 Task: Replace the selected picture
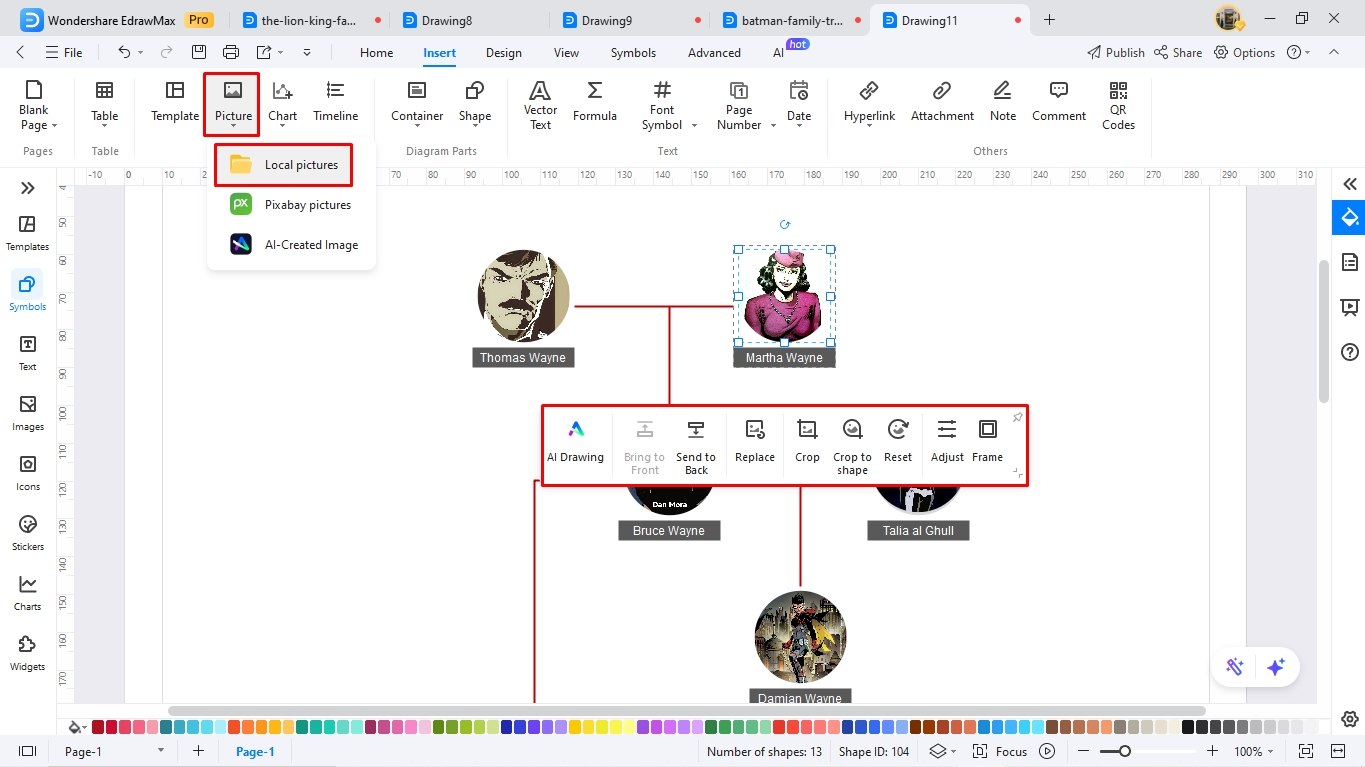pyautogui.click(x=755, y=441)
